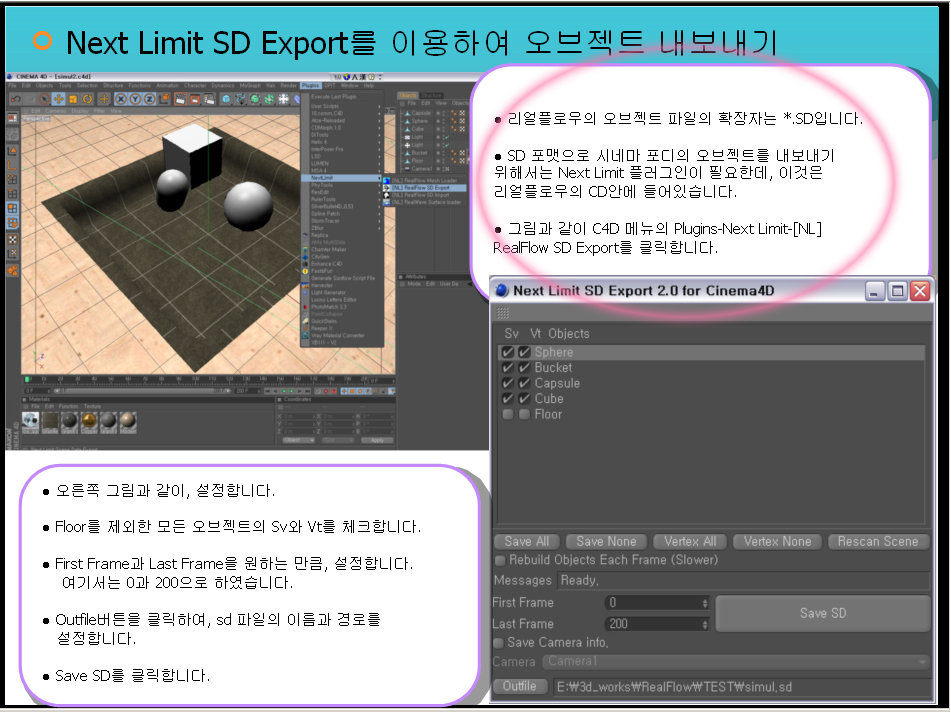
Task: Open the Object dropdown in Coordinates panel
Action: click(x=298, y=440)
